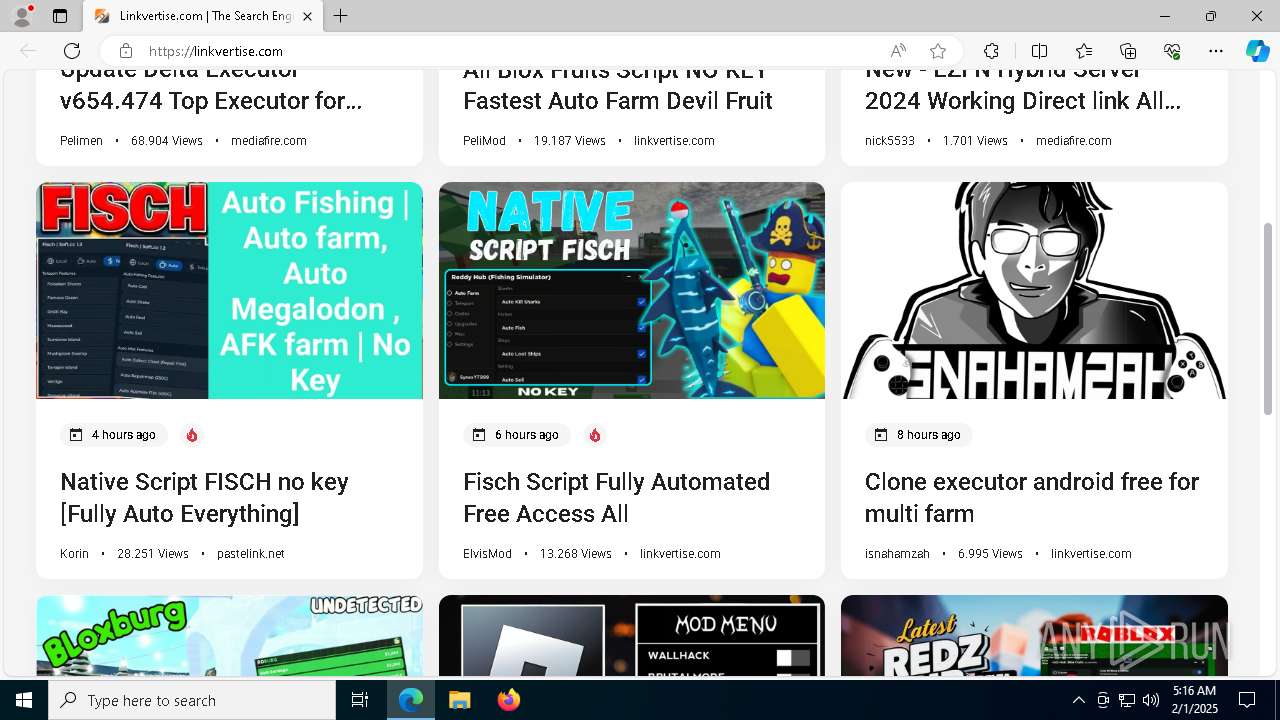View site information lock icon
Image resolution: width=1280 pixels, height=720 pixels.
[x=125, y=51]
